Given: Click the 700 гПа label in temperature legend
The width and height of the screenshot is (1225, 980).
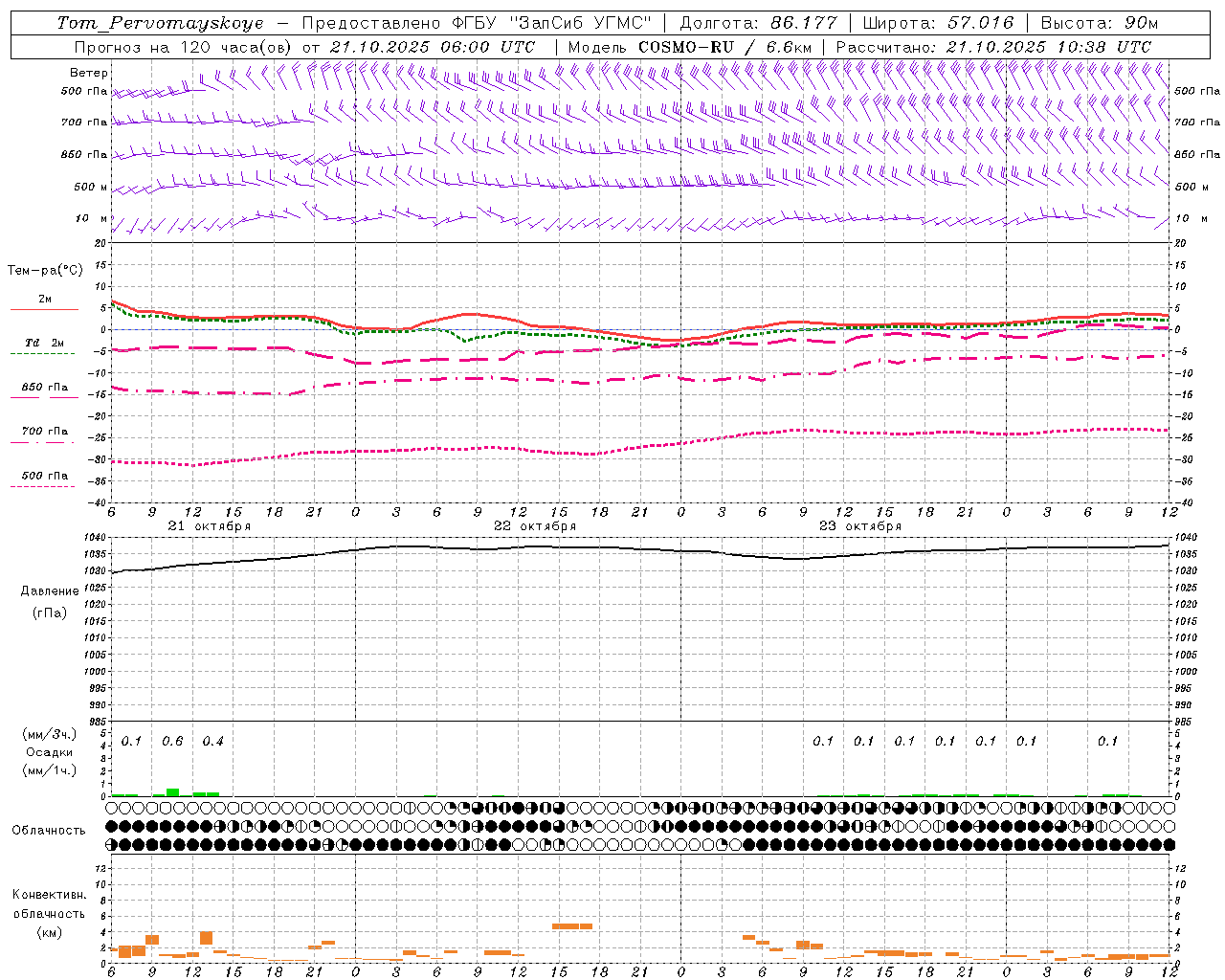Looking at the screenshot, I should (45, 432).
